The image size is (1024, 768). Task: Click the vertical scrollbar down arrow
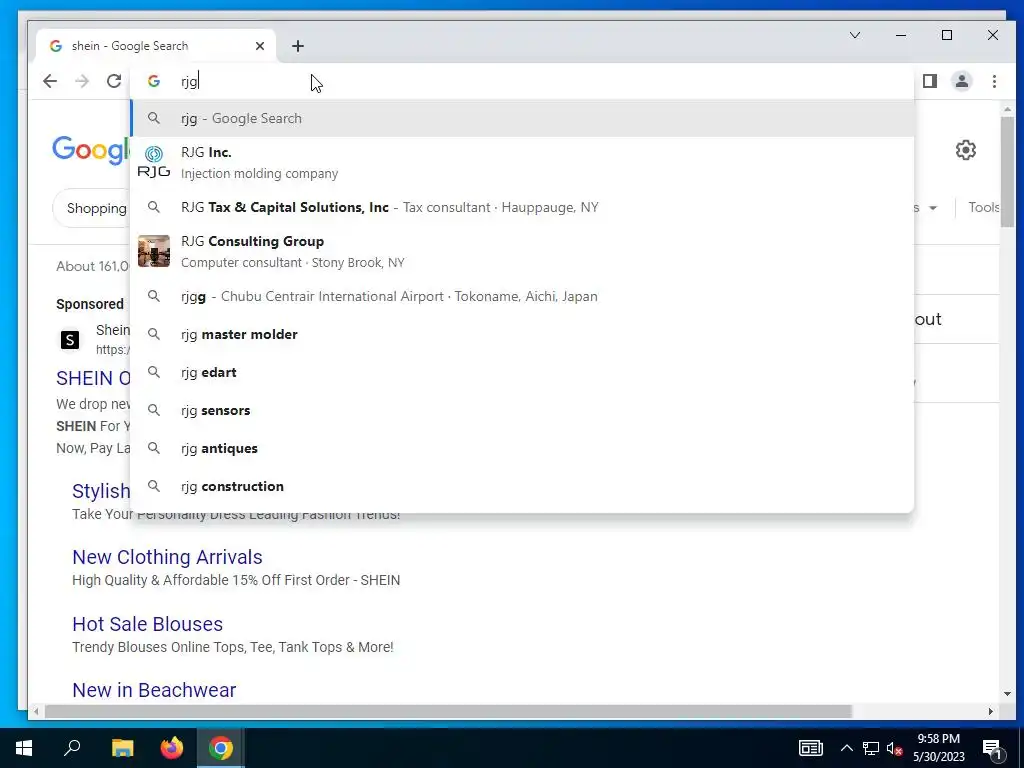point(1007,694)
